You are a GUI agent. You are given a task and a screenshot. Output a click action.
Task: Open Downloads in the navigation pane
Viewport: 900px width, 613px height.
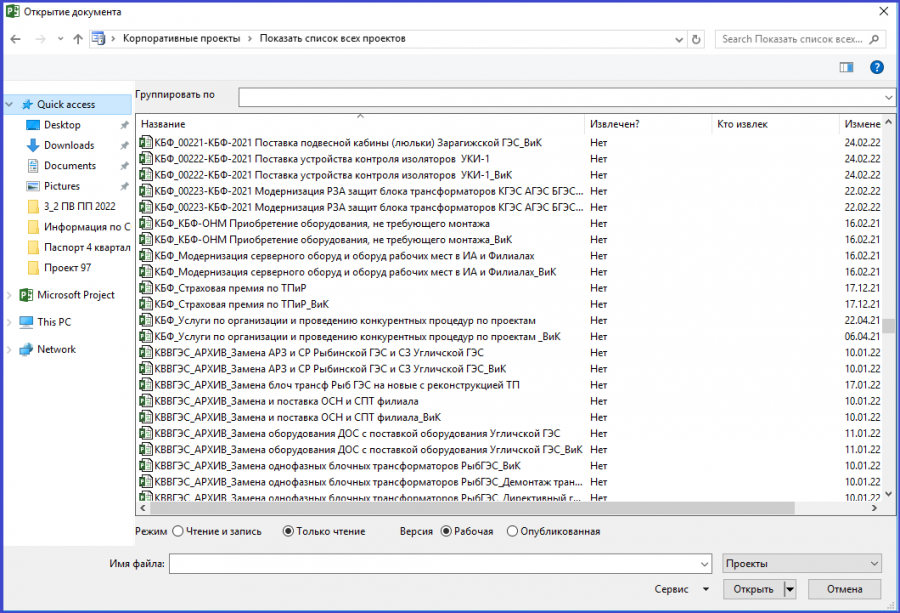point(69,145)
